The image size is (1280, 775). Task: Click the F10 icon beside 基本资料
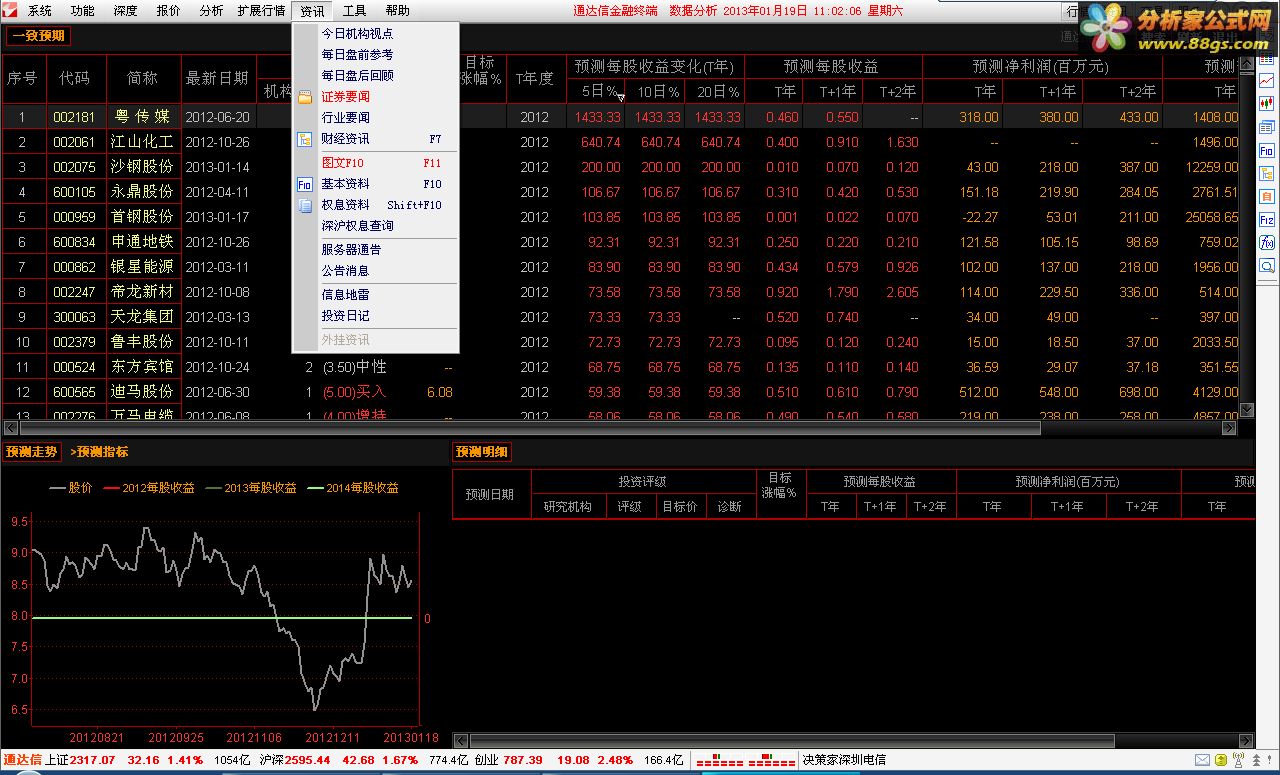[305, 184]
